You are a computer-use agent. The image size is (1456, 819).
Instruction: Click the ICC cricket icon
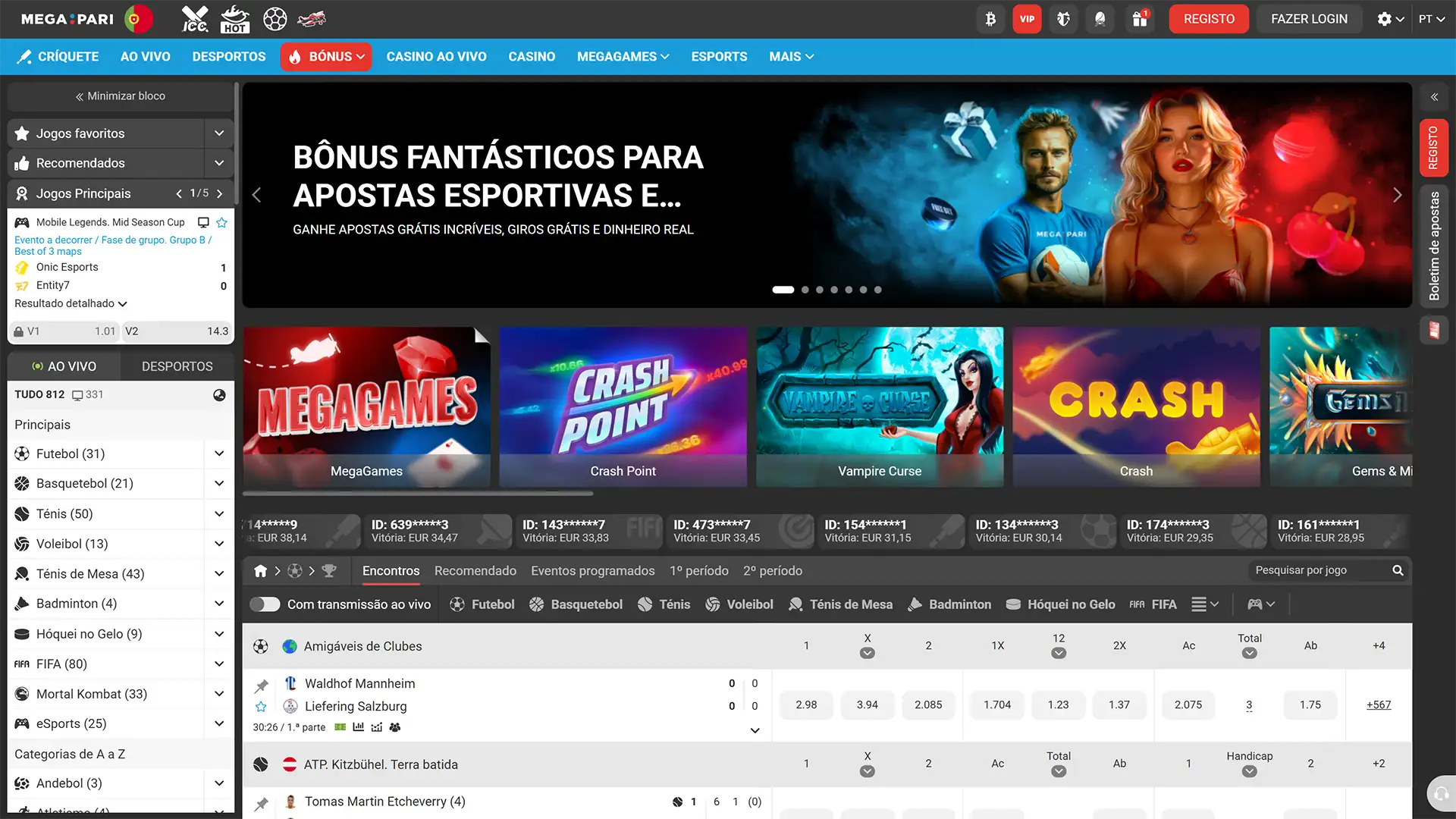coord(195,19)
